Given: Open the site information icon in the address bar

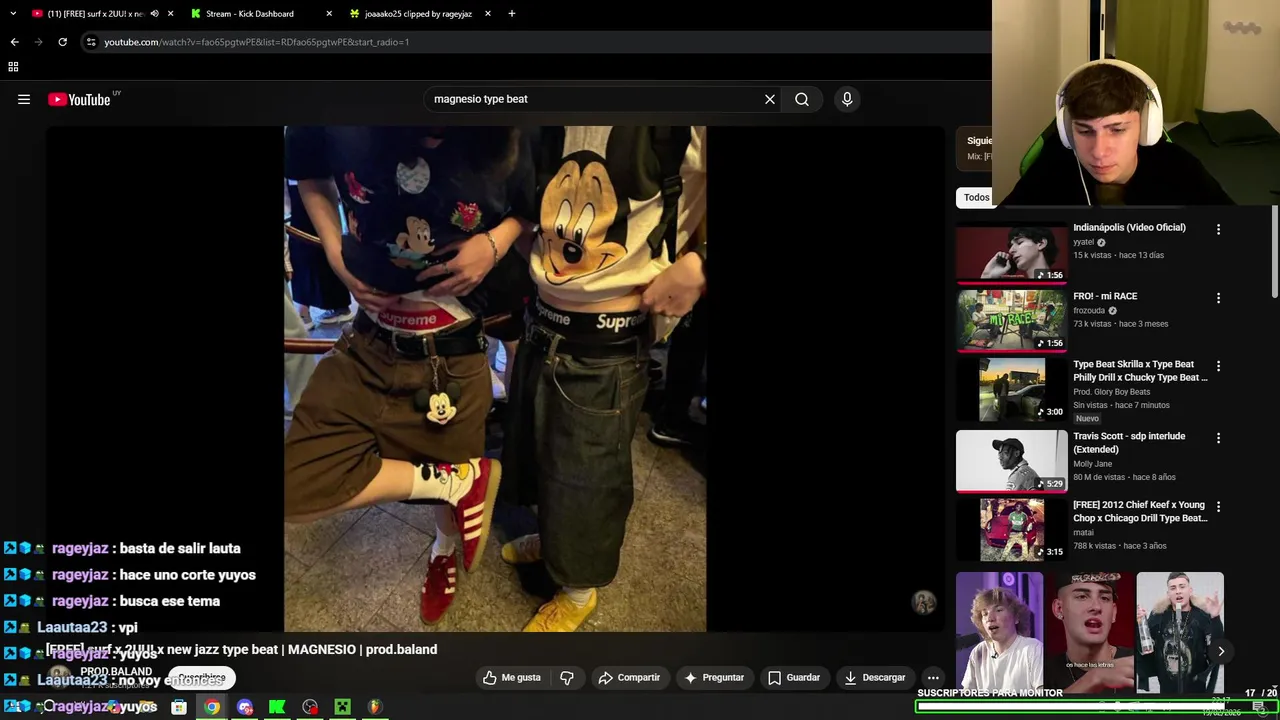Looking at the screenshot, I should coord(91,42).
